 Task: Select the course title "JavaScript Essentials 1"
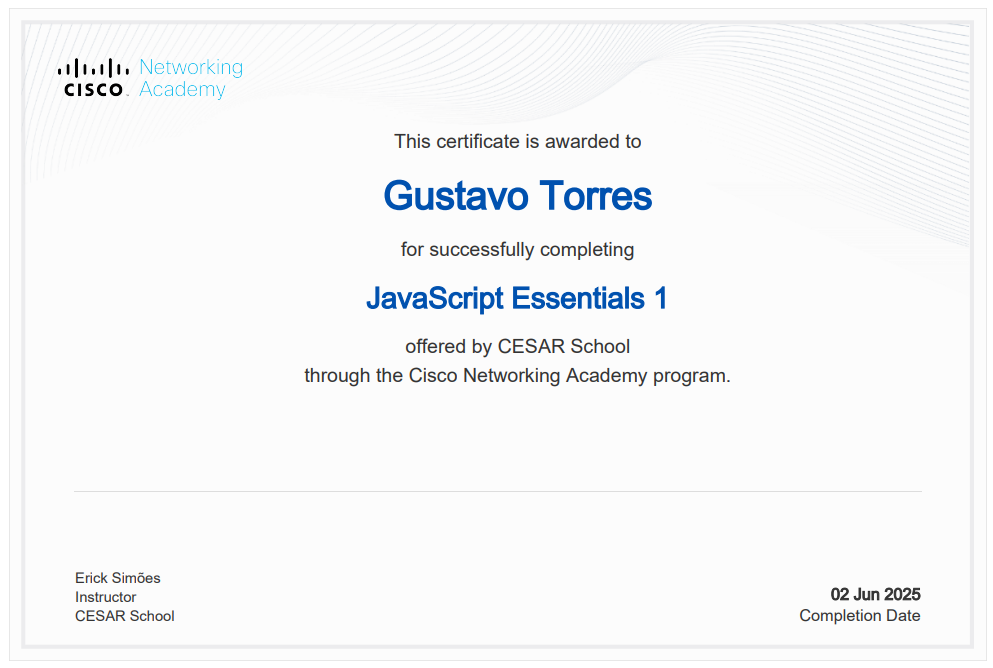point(517,298)
